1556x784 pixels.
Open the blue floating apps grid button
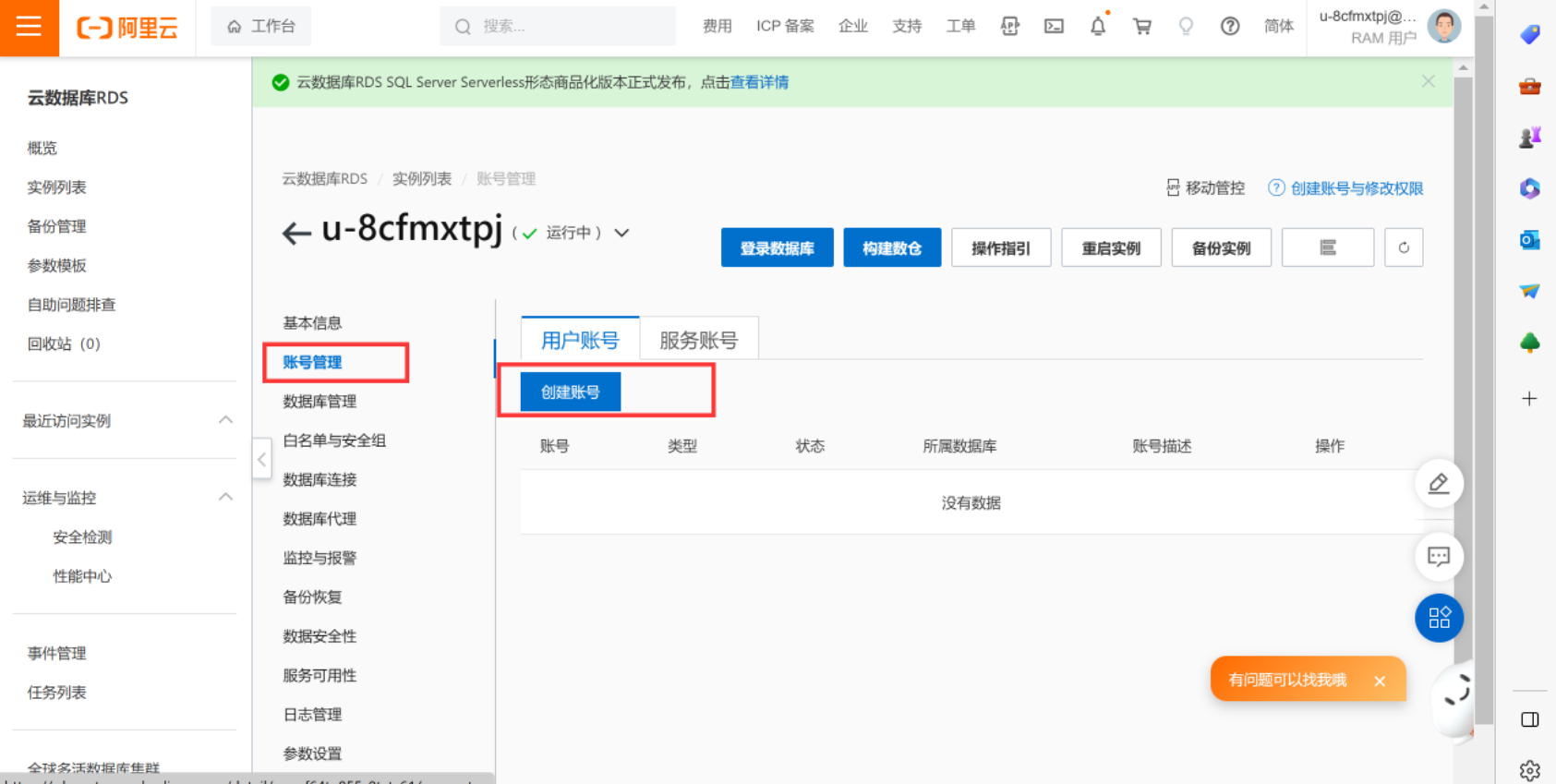[x=1439, y=618]
